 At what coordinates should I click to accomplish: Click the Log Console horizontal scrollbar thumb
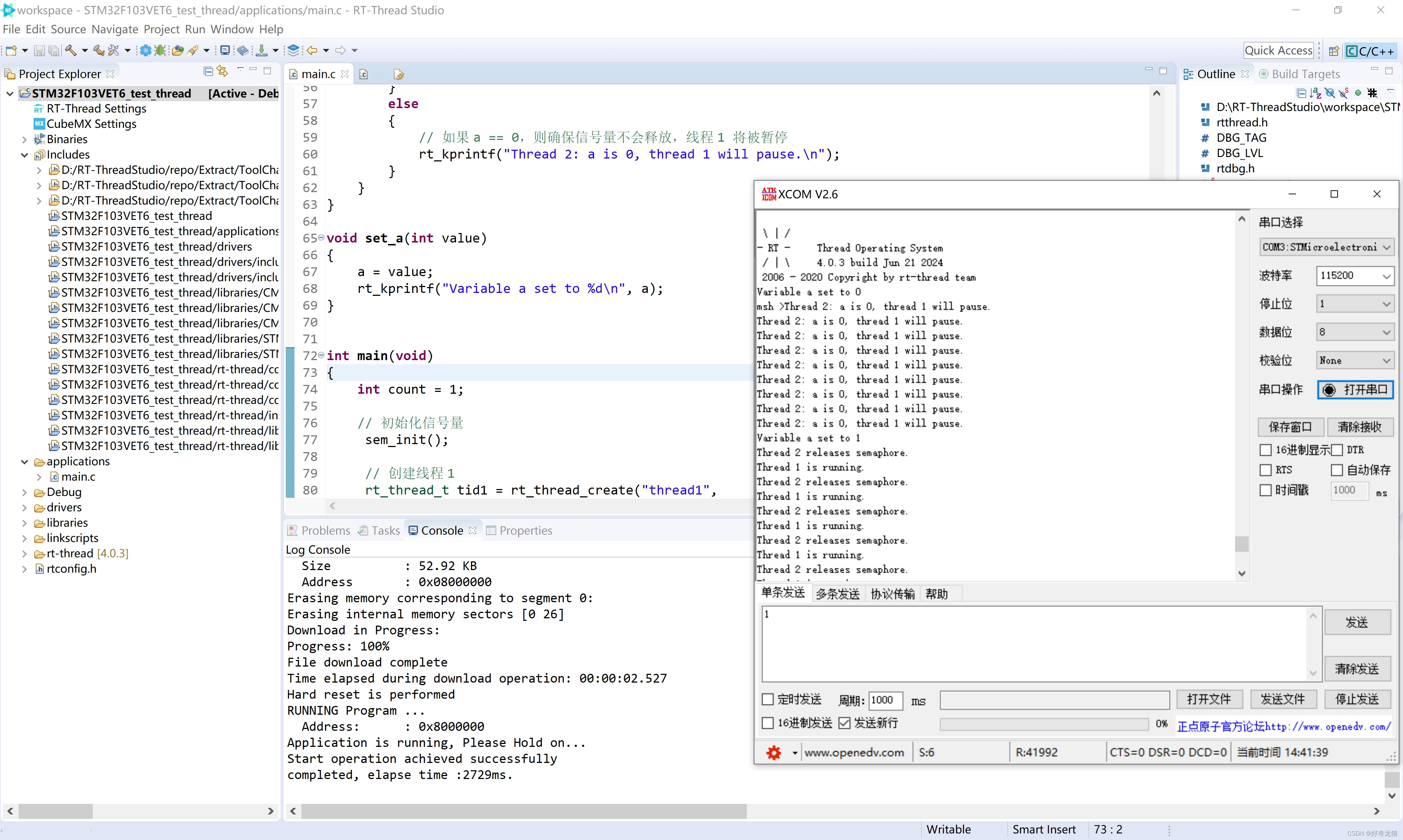click(524, 811)
